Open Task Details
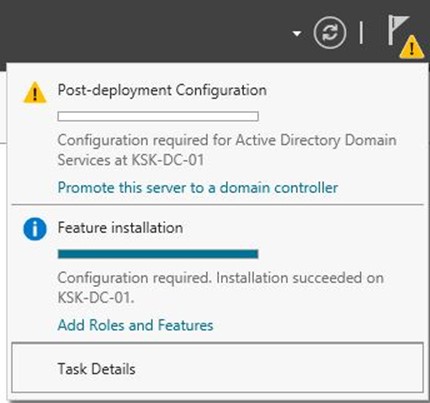This screenshot has height=403, width=430. [x=217, y=368]
